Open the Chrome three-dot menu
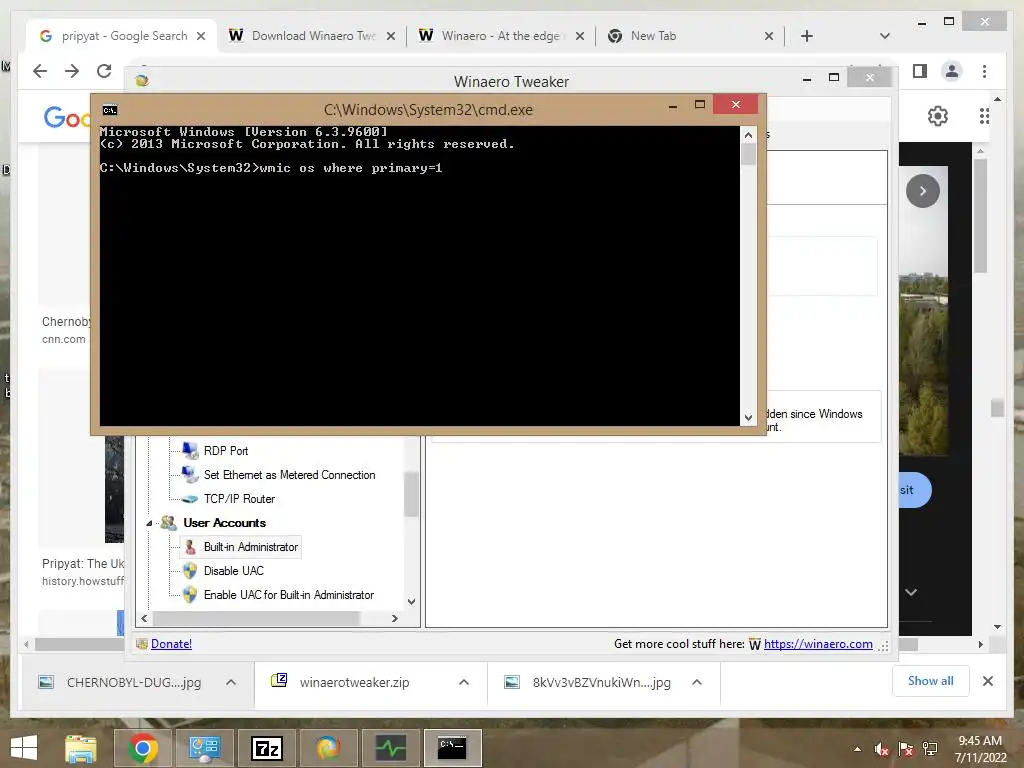The image size is (1024, 768). [x=984, y=71]
